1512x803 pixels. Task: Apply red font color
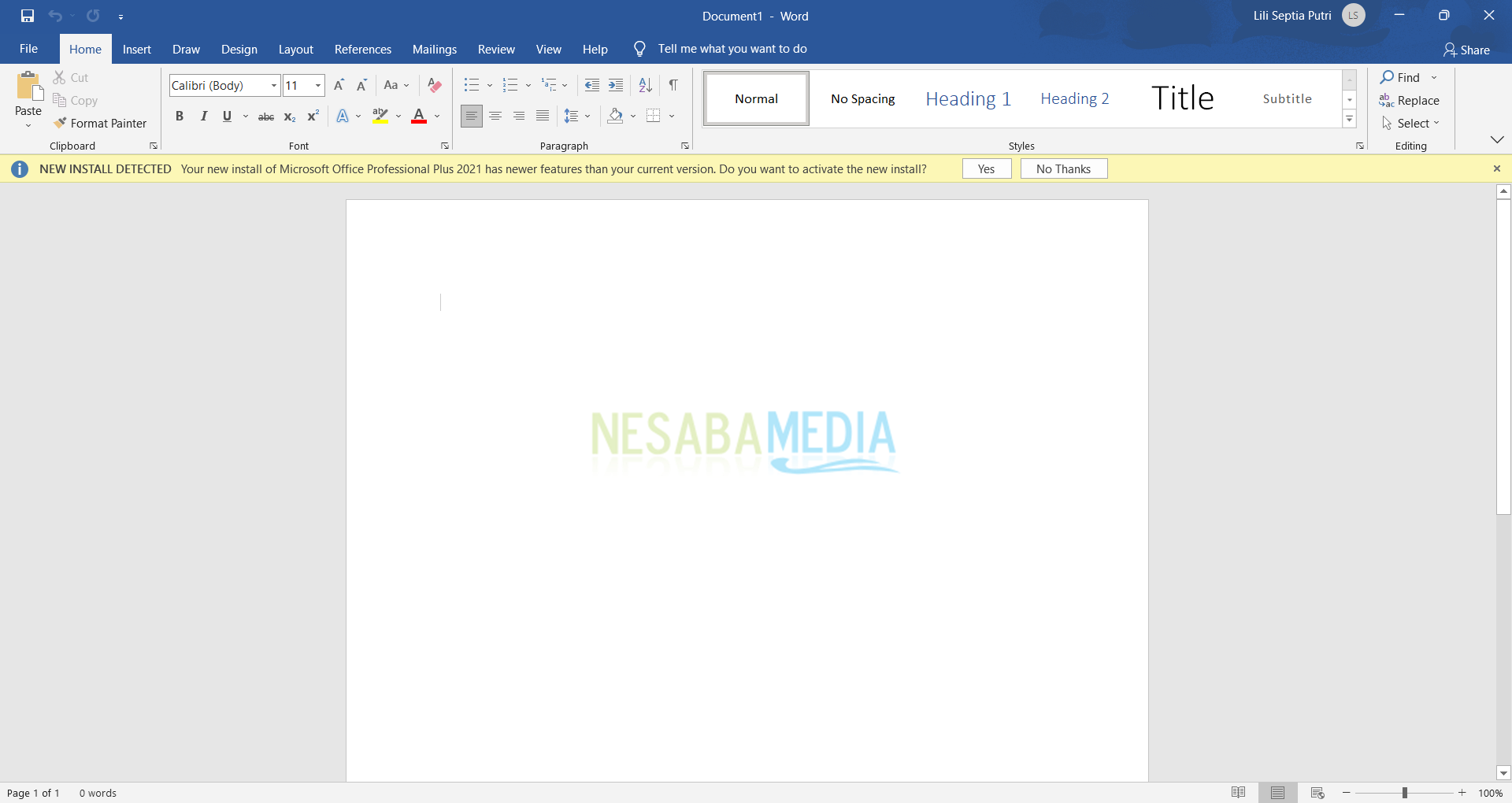(x=420, y=117)
